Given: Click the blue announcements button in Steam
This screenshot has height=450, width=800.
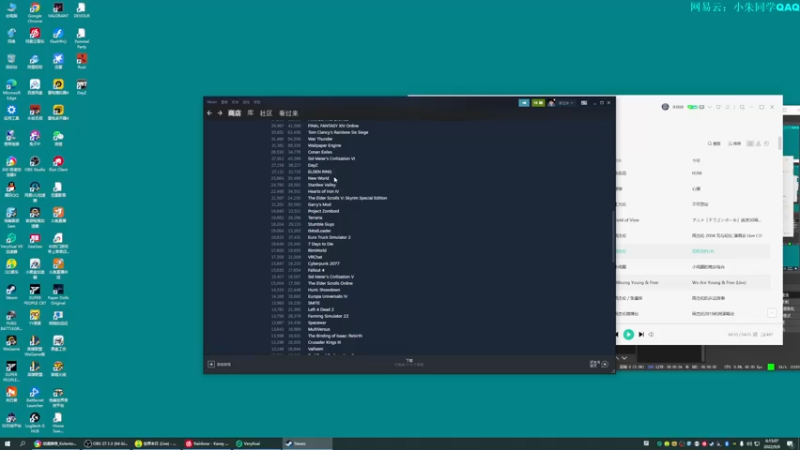Looking at the screenshot, I should (x=524, y=103).
